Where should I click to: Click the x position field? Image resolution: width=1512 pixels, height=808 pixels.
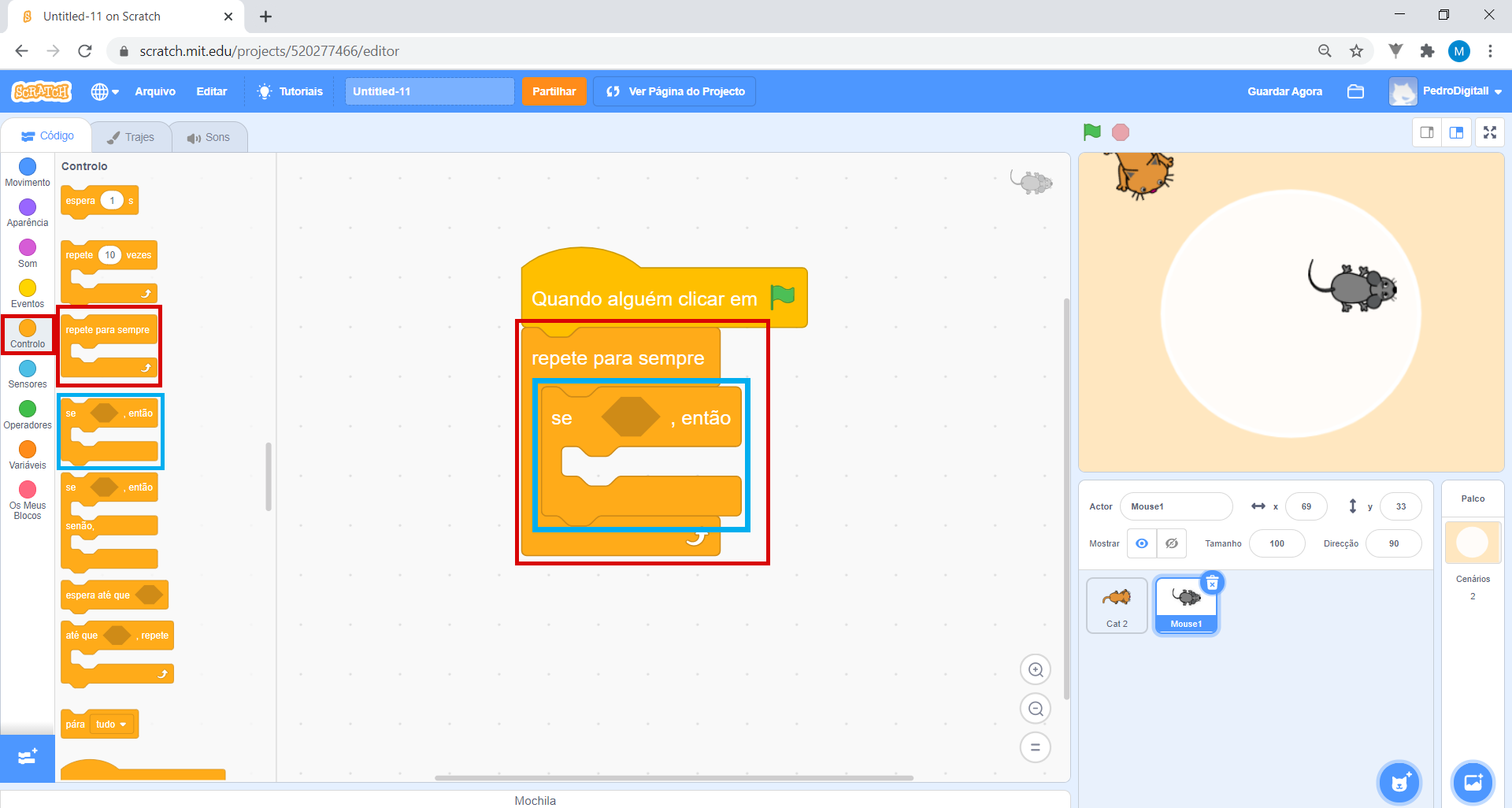[1306, 506]
